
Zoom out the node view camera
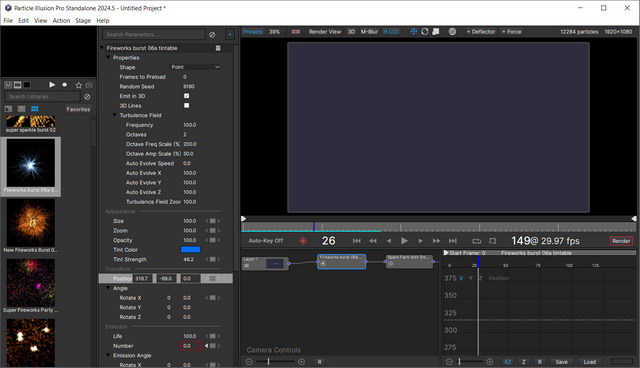click(249, 362)
